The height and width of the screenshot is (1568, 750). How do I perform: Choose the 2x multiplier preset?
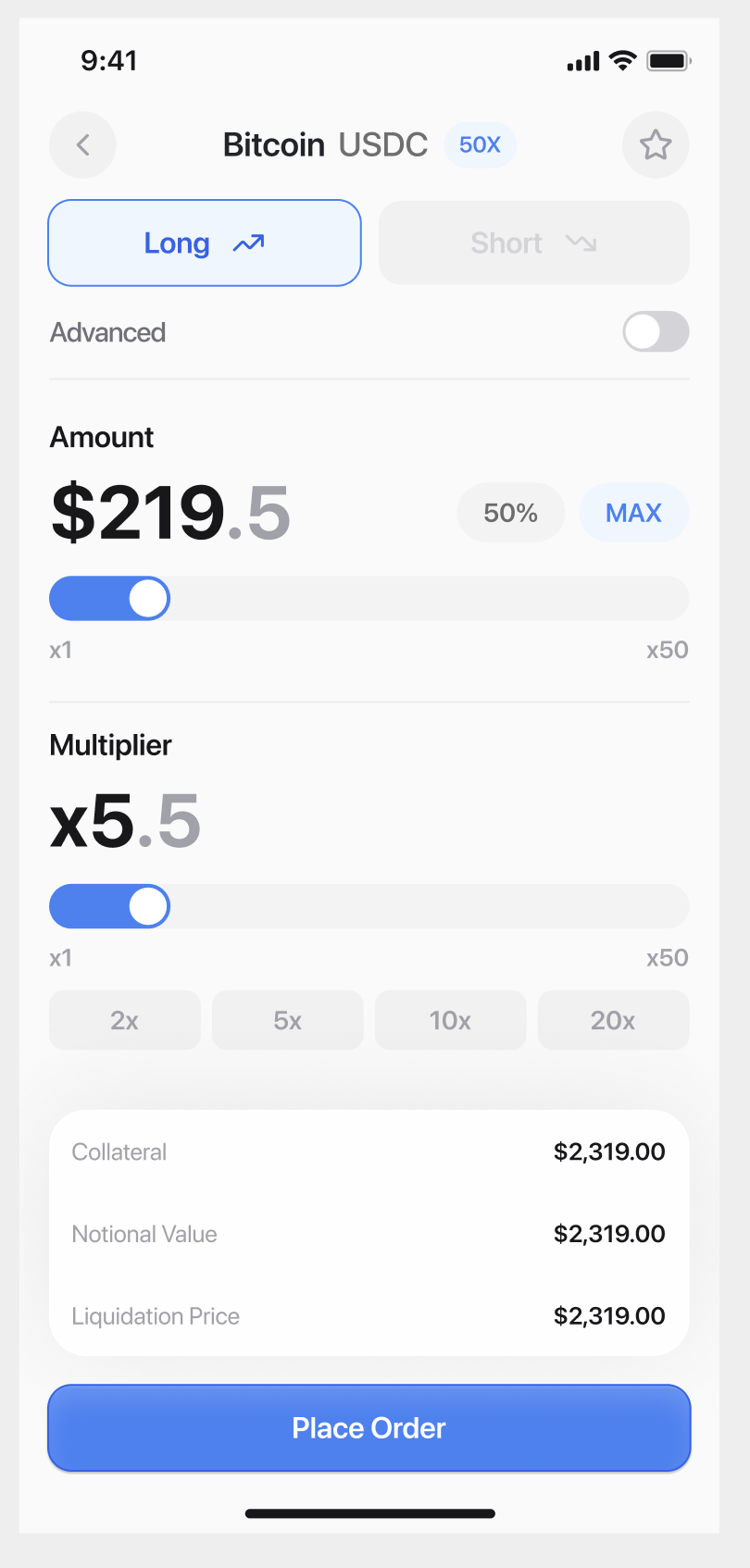coord(125,1020)
